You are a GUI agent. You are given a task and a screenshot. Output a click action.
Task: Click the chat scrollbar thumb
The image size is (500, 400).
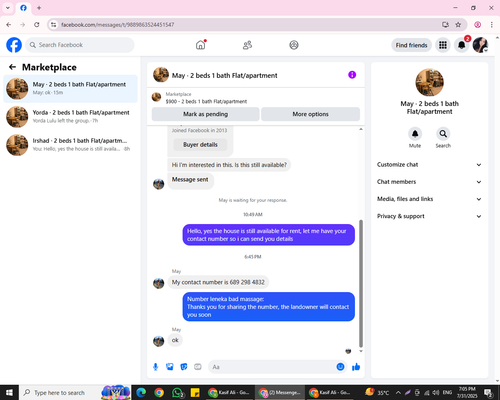pos(361,283)
